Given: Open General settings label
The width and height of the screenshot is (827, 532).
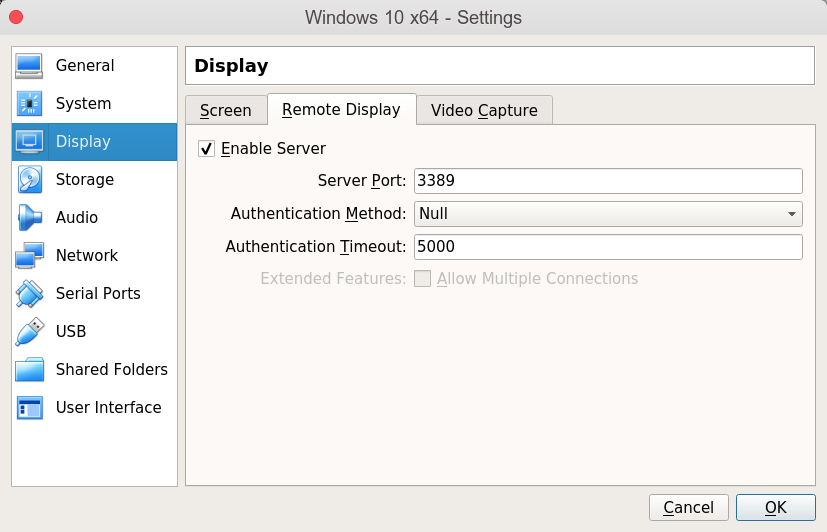Looking at the screenshot, I should [x=85, y=65].
